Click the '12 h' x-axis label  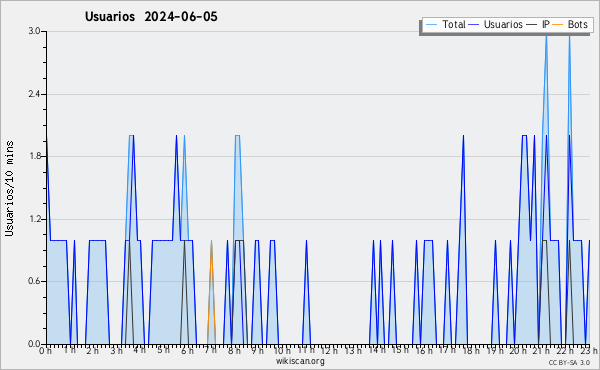point(329,350)
